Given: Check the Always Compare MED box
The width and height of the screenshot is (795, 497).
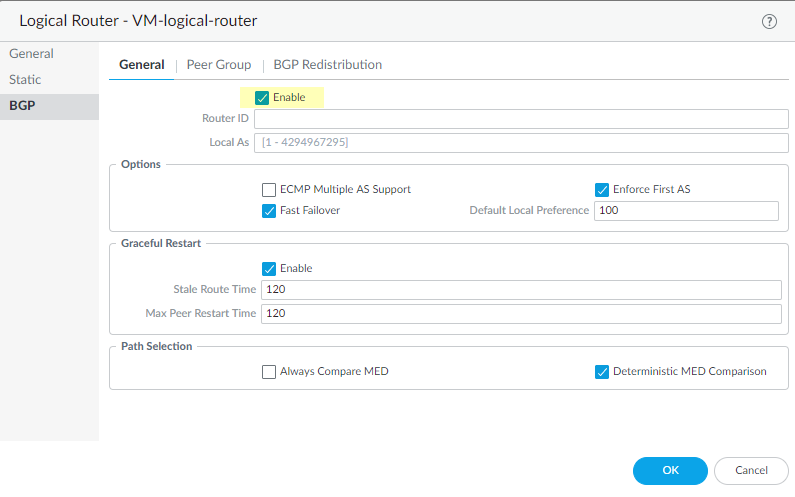Looking at the screenshot, I should 269,372.
